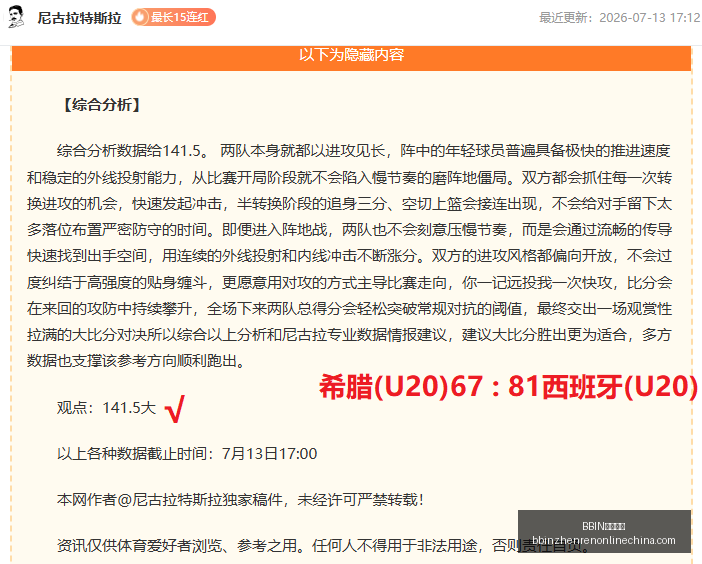Viewport: 702px width, 564px height.
Task: Select the 观点：141.5大 line
Action: 107,408
